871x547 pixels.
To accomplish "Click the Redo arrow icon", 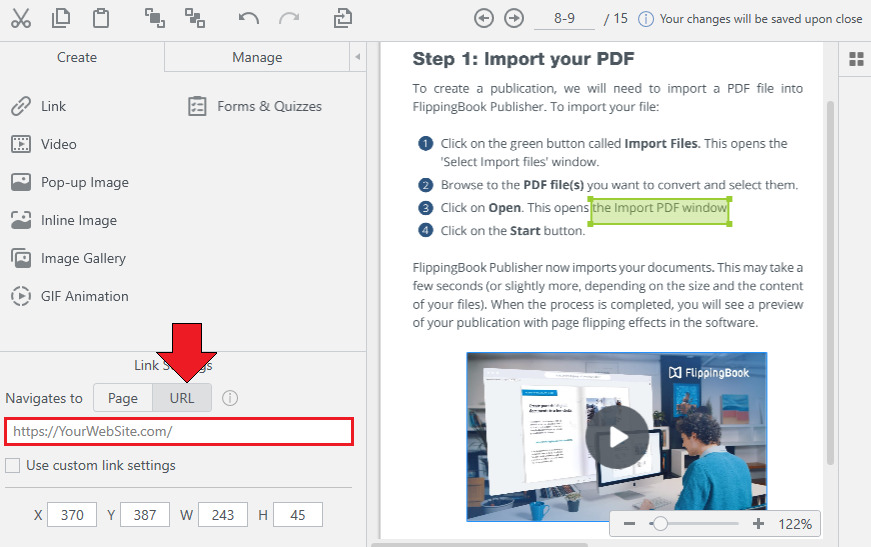I will 289,18.
